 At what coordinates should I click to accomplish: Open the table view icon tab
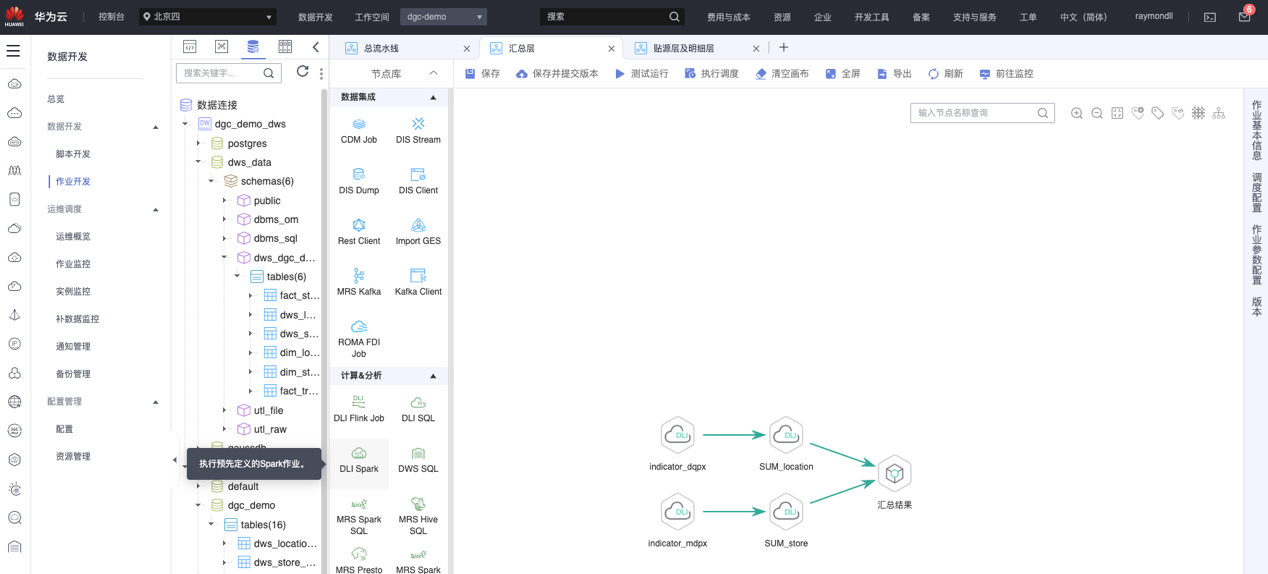(x=285, y=47)
